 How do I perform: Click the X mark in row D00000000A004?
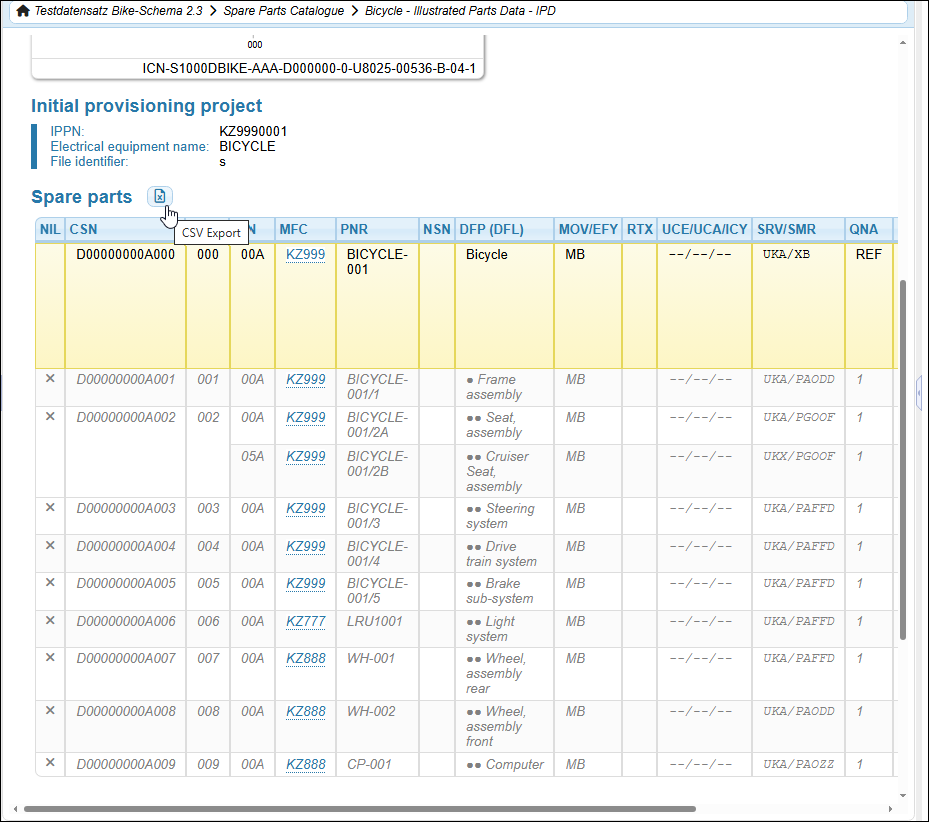click(50, 545)
